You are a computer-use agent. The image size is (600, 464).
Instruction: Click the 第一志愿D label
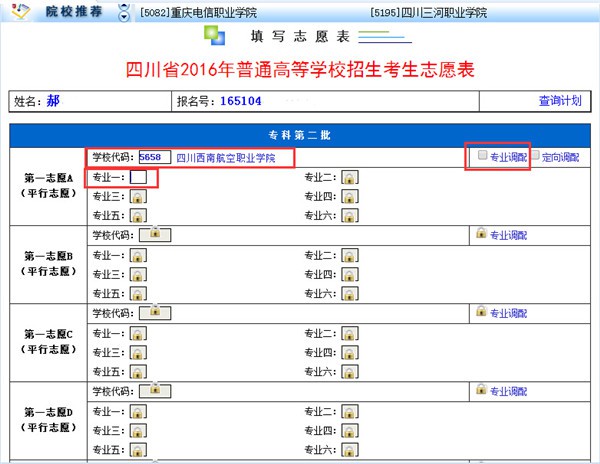point(49,420)
